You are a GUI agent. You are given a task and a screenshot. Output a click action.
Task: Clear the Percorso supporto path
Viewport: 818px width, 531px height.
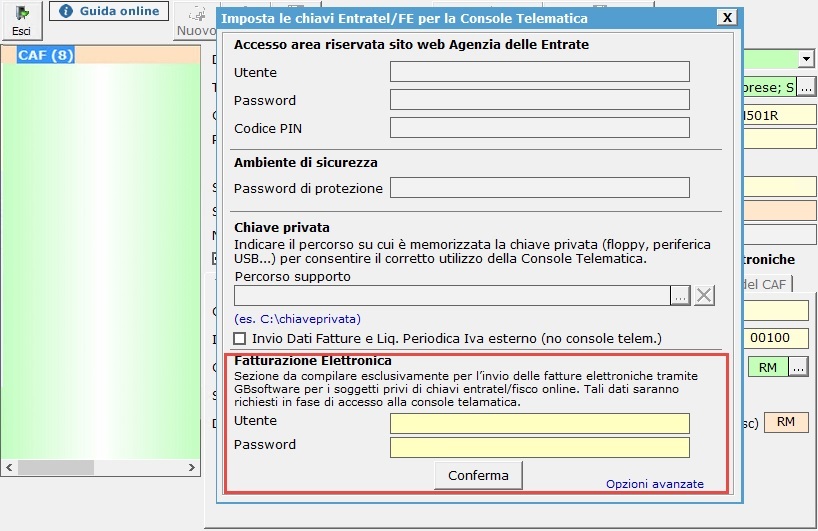tap(704, 296)
